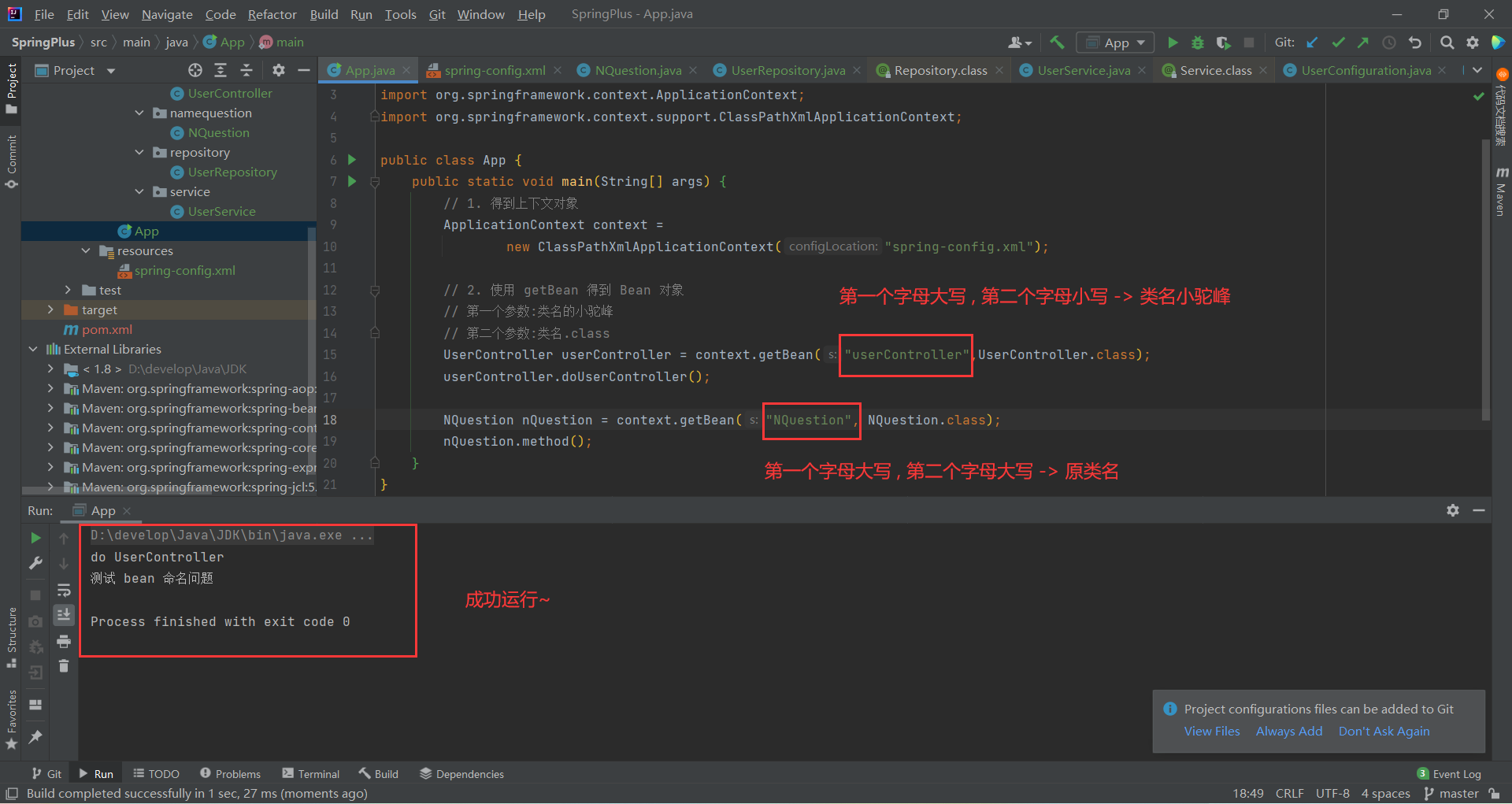Click run gutter icon beside main method
This screenshot has height=804, width=1512.
click(352, 181)
